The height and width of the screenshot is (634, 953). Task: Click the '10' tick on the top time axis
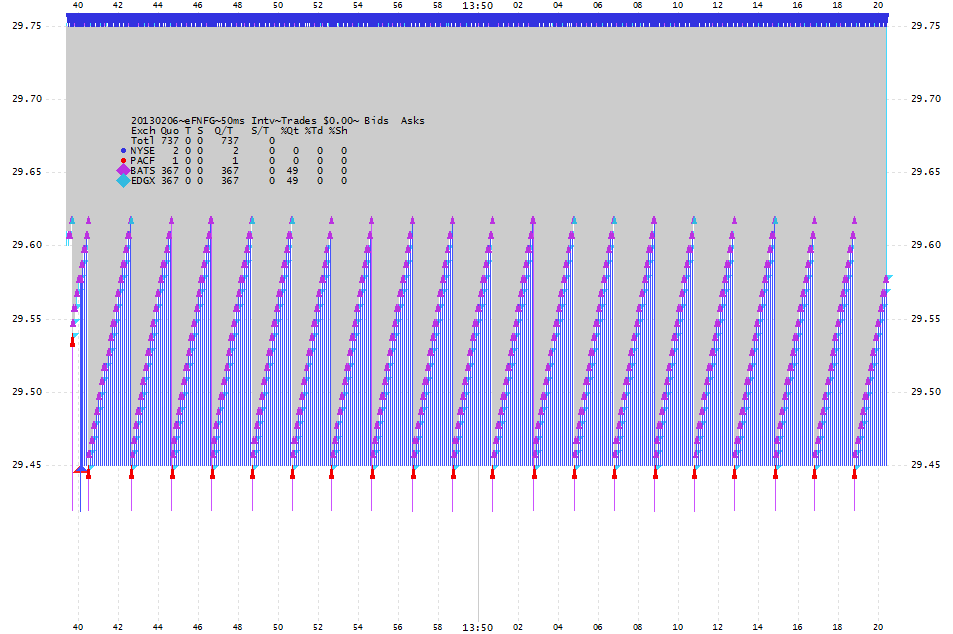(x=678, y=5)
